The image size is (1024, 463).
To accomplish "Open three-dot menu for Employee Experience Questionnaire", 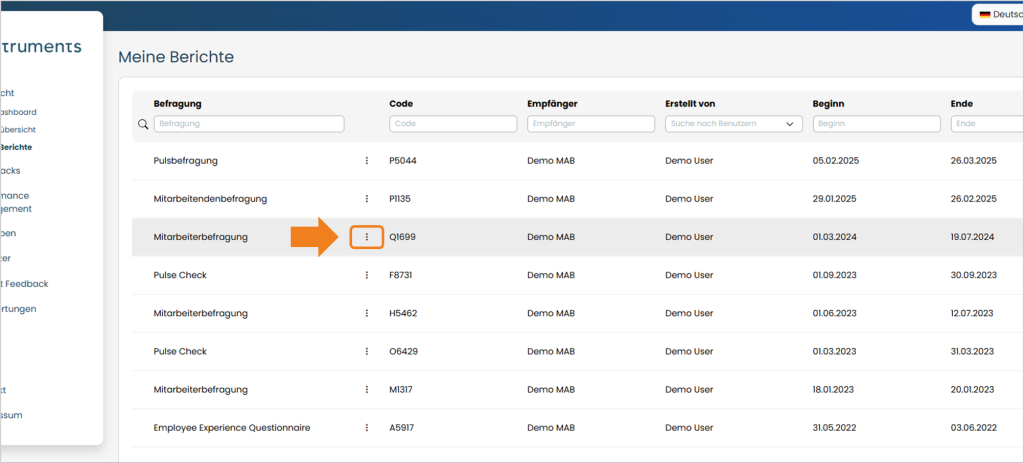I will tap(366, 428).
